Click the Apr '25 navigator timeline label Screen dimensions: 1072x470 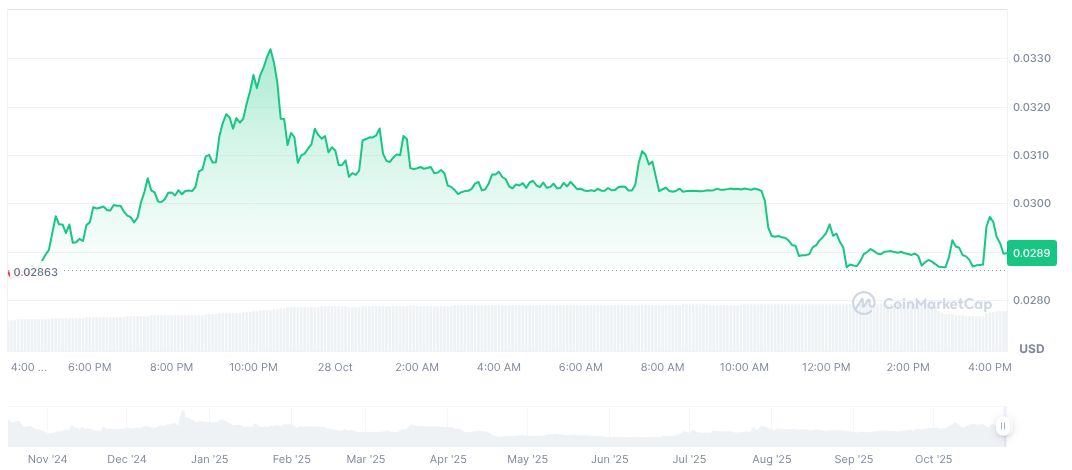tap(448, 459)
